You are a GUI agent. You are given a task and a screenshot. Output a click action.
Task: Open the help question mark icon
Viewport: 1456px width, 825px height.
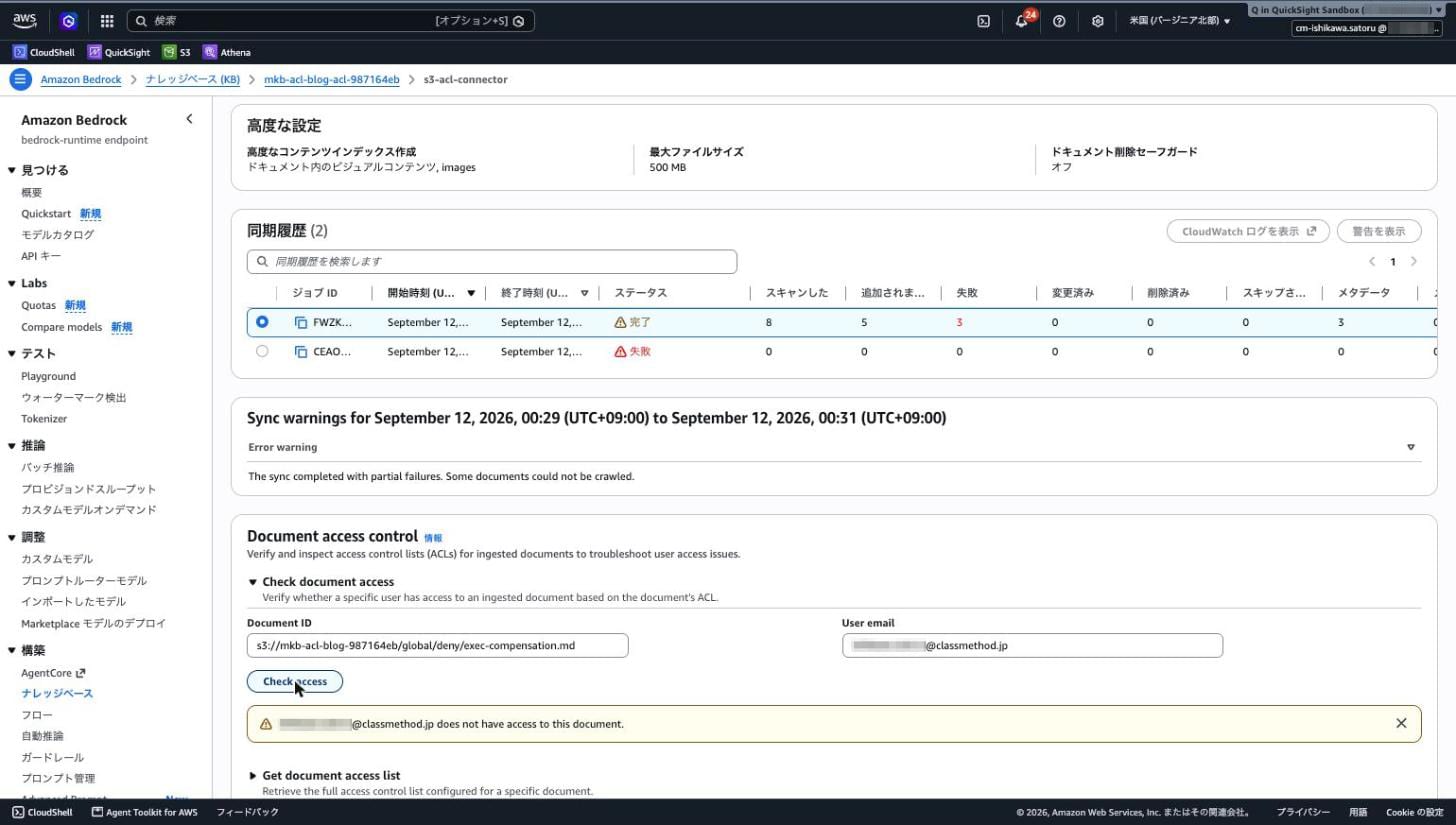click(1059, 21)
